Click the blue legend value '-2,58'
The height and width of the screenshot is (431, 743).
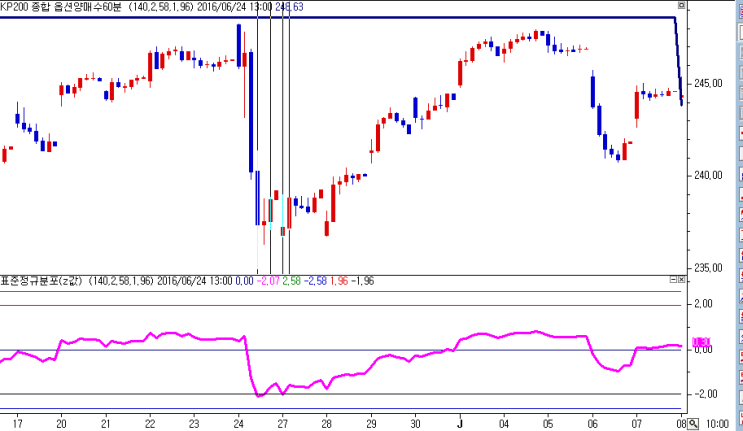[x=315, y=281]
